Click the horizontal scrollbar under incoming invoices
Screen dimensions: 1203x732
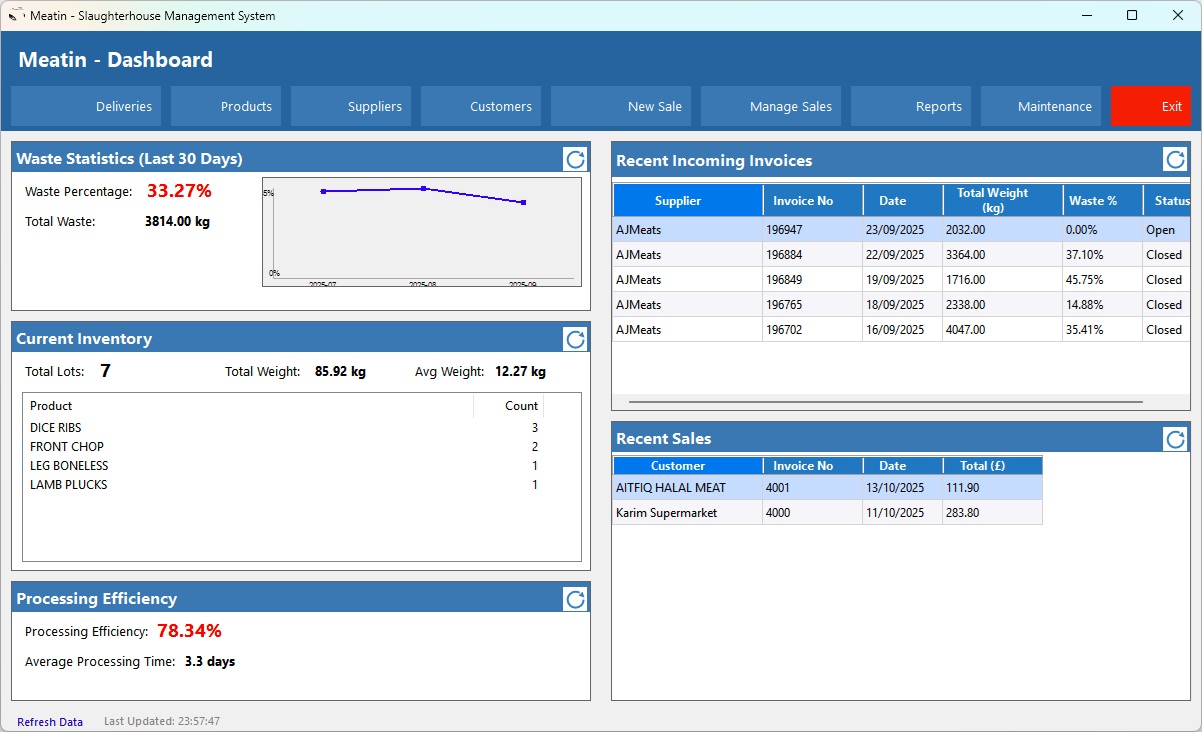tap(885, 402)
